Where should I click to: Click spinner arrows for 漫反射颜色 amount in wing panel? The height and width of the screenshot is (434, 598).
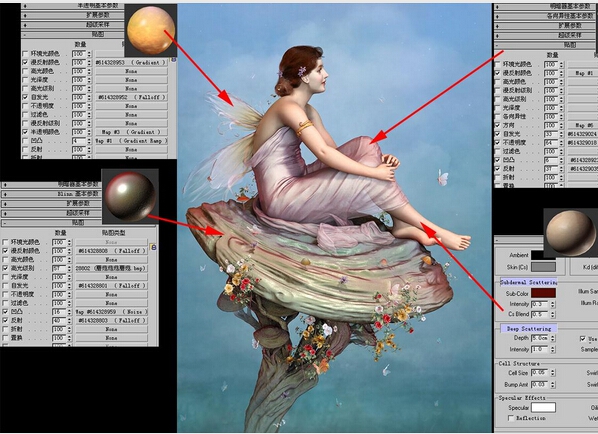click(x=89, y=62)
